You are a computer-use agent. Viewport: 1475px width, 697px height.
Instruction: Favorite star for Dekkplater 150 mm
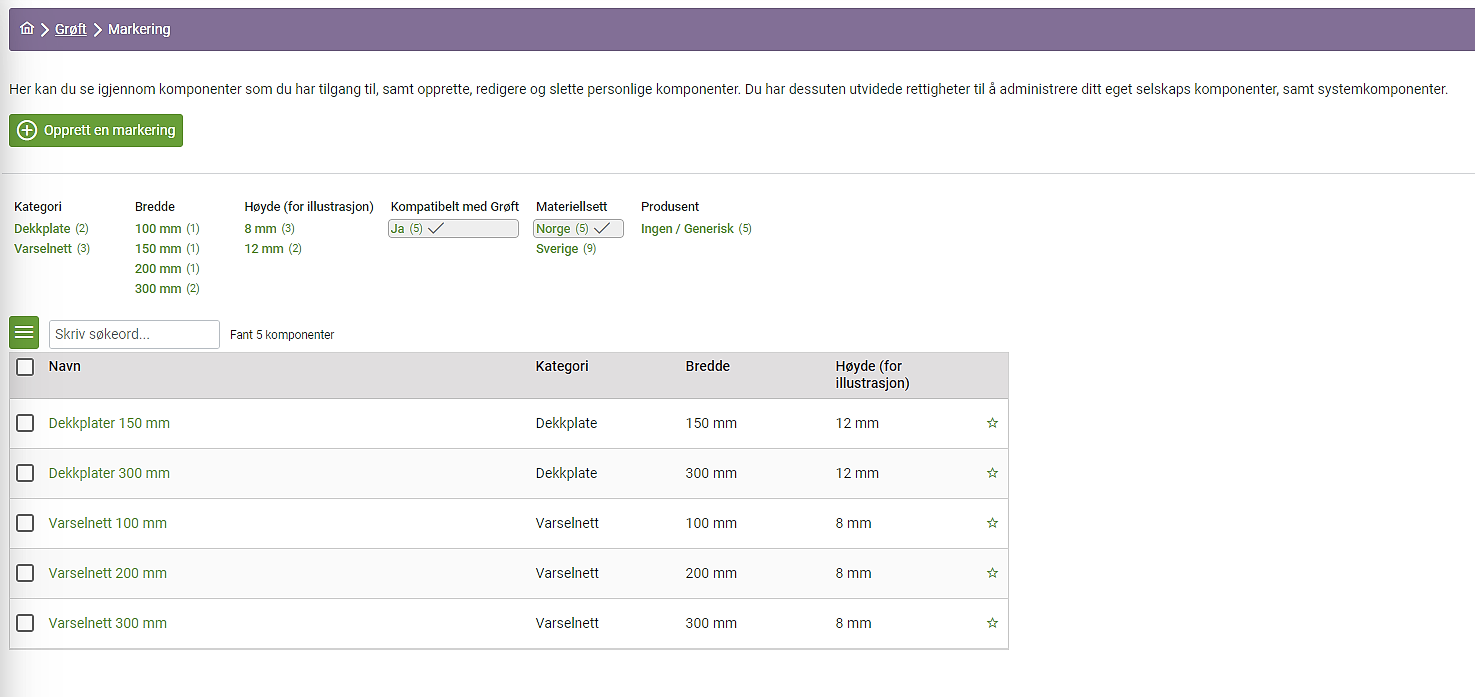(x=992, y=423)
